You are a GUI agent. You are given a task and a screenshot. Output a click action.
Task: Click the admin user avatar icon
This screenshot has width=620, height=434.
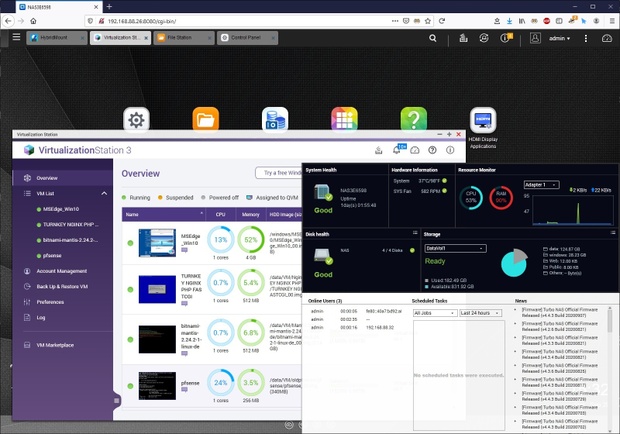point(535,38)
